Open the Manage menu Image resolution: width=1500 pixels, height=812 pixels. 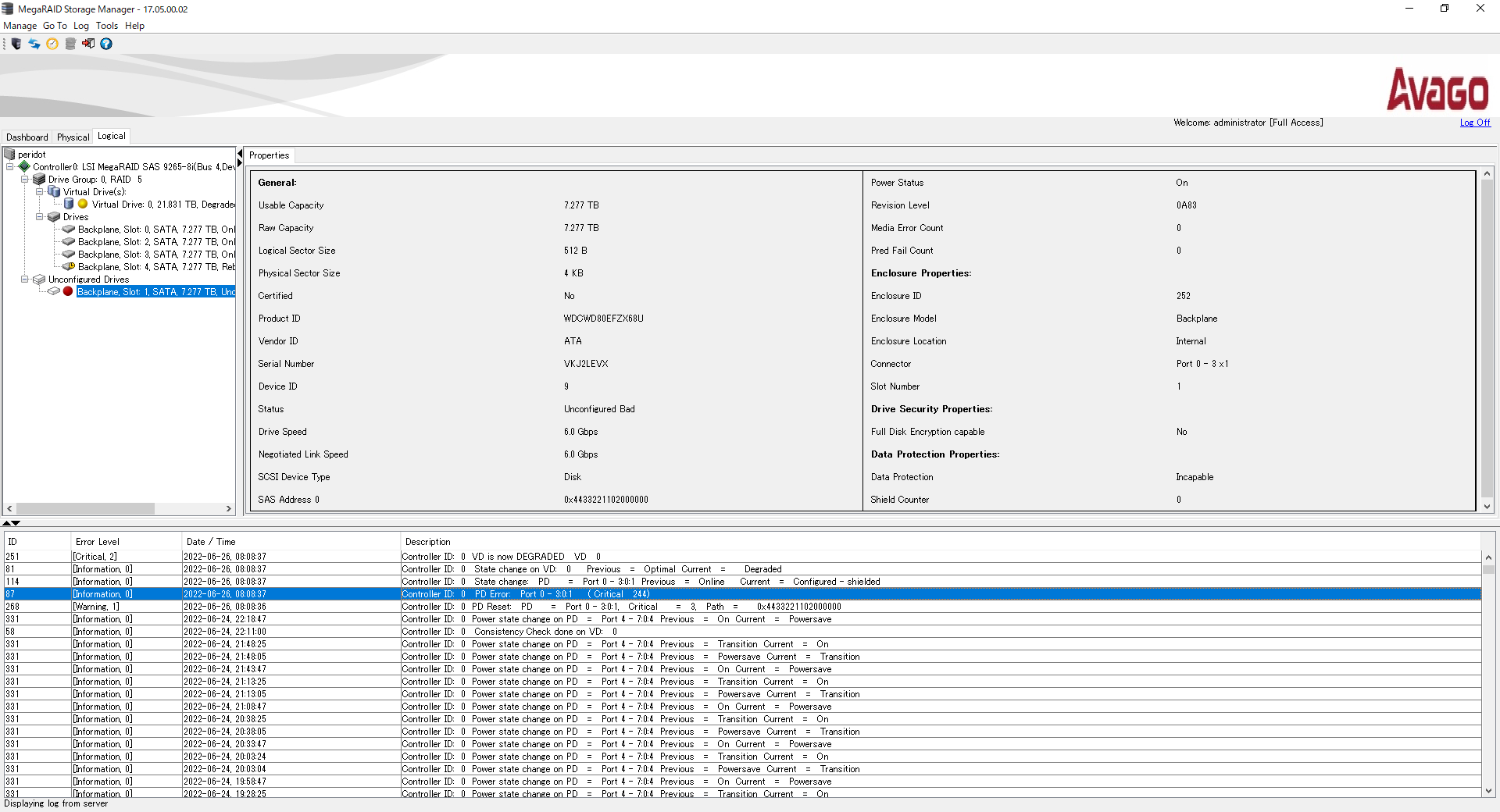[x=20, y=26]
